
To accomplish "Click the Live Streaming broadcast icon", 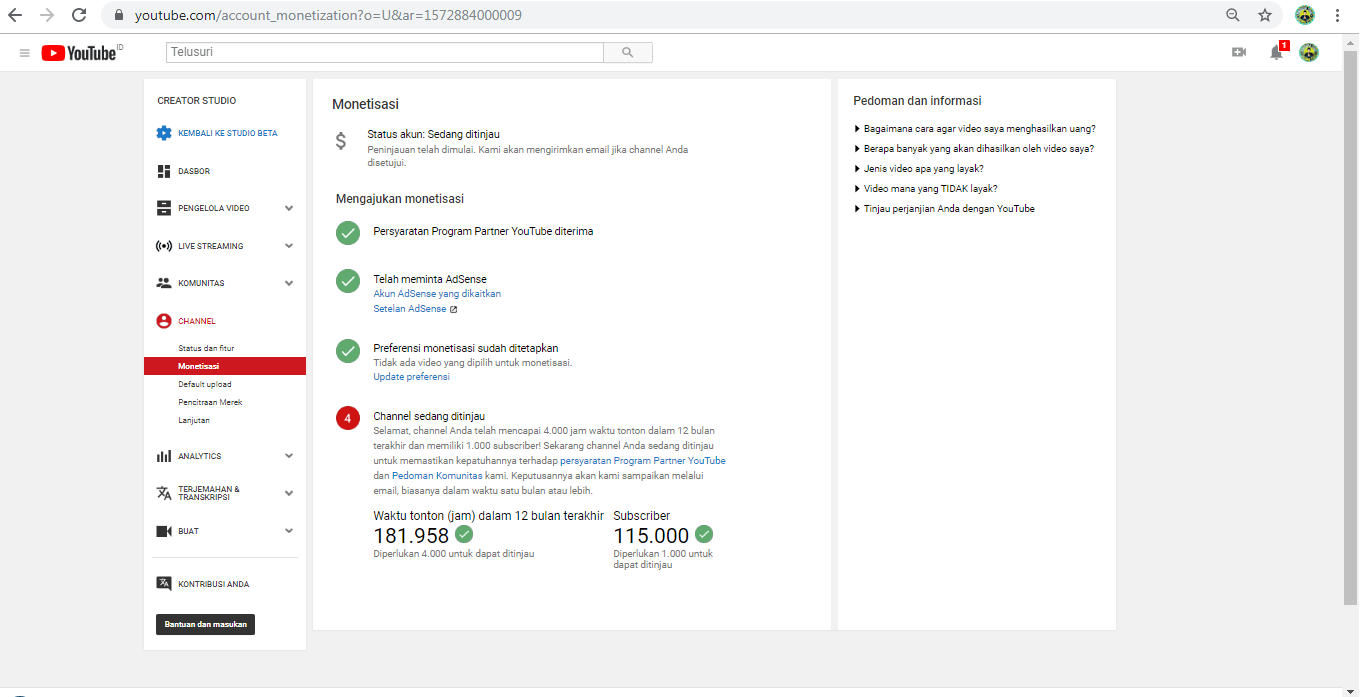I will (x=164, y=246).
